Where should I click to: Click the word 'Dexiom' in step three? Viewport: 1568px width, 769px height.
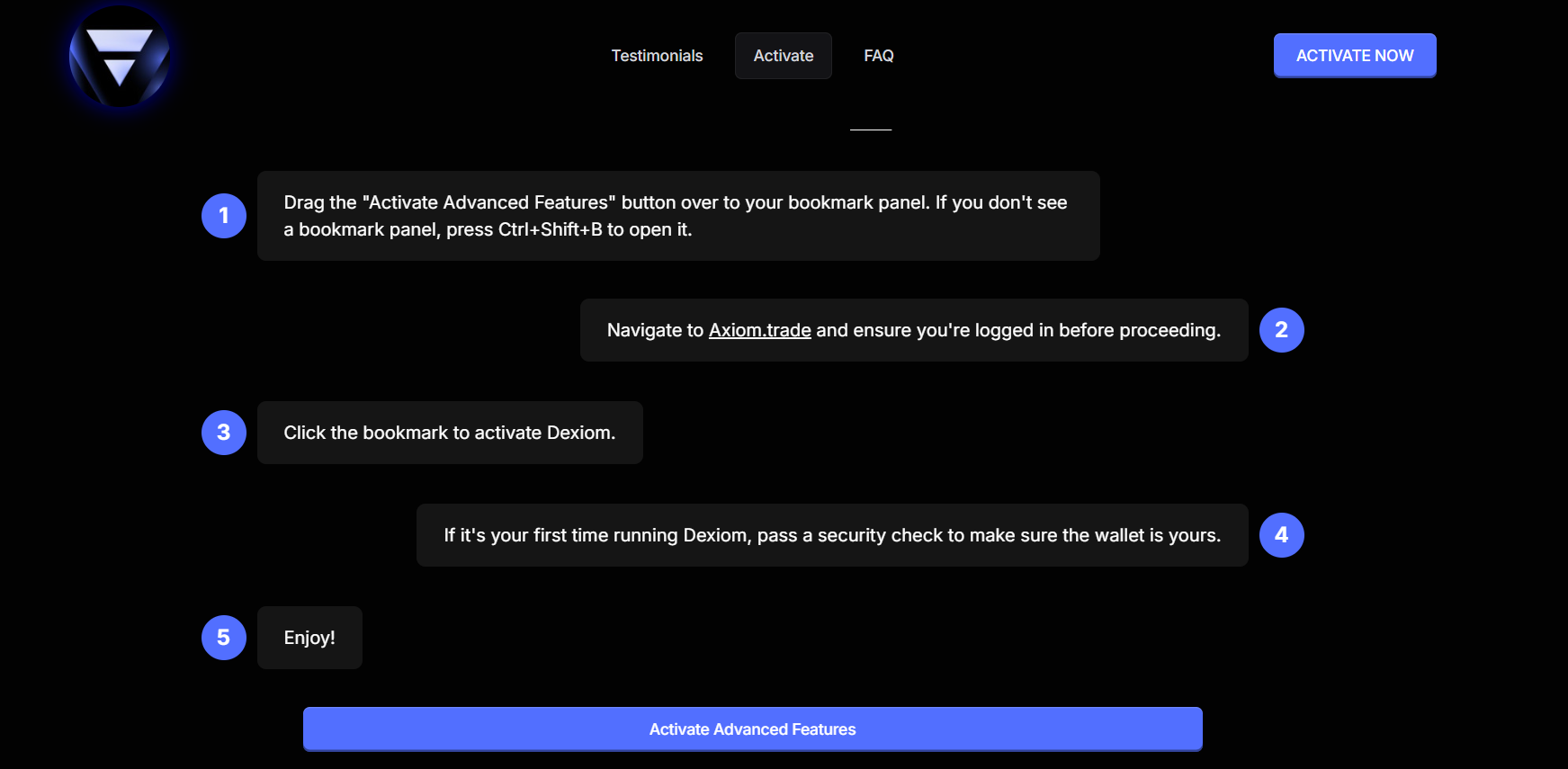578,433
